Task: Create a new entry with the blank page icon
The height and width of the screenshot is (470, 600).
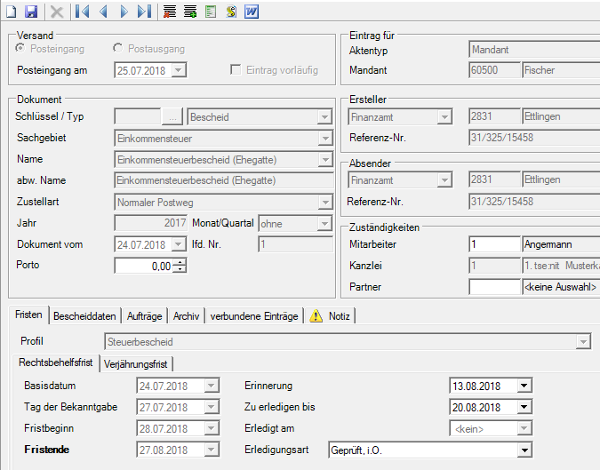Action: 11,11
